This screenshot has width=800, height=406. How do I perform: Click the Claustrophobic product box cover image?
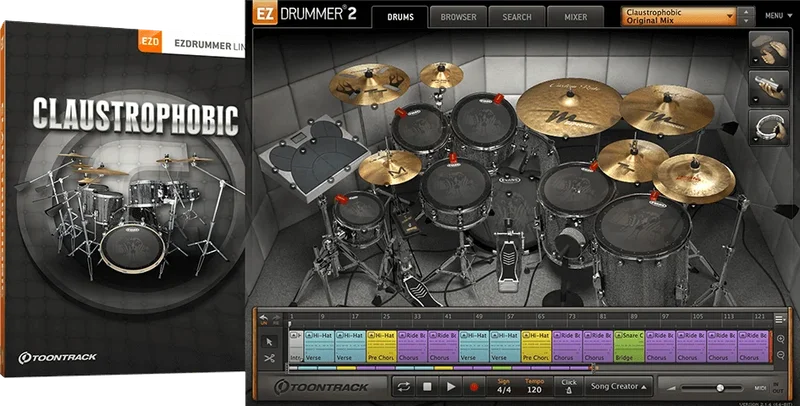coord(122,200)
